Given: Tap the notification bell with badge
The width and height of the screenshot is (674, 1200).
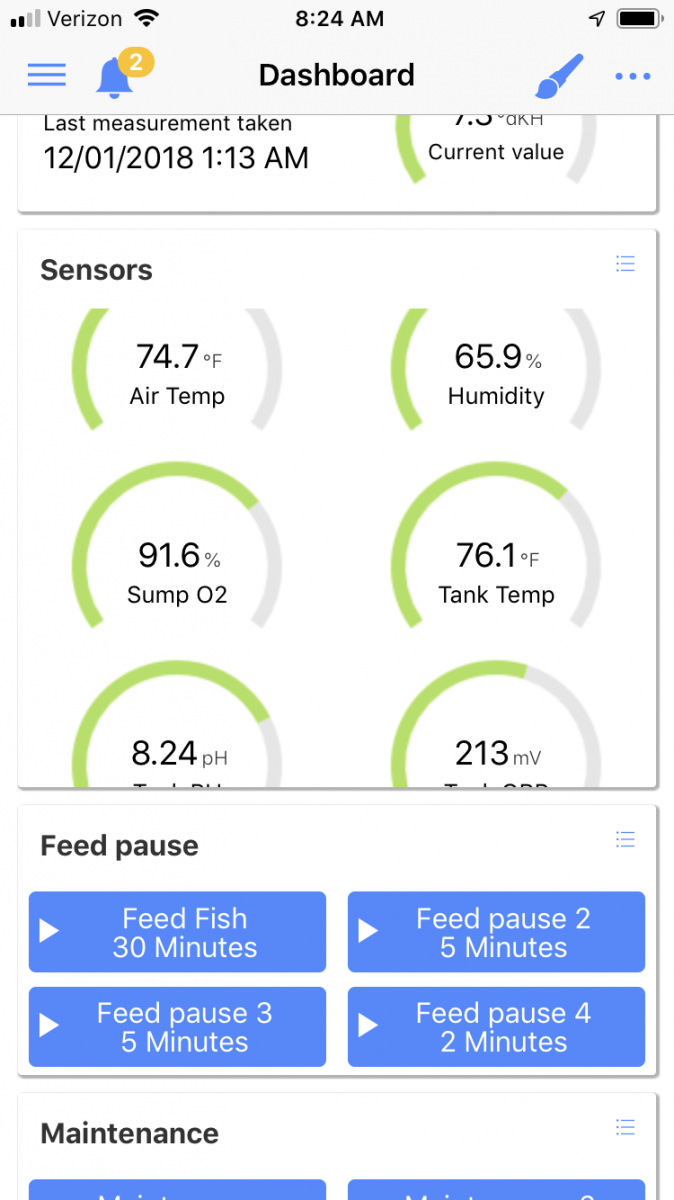Looking at the screenshot, I should click(x=118, y=76).
